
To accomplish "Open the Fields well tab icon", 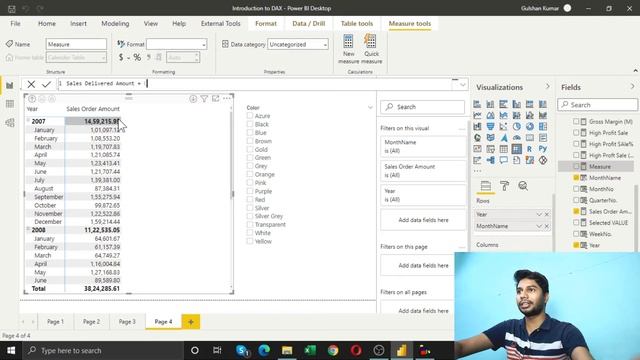I will click(485, 186).
